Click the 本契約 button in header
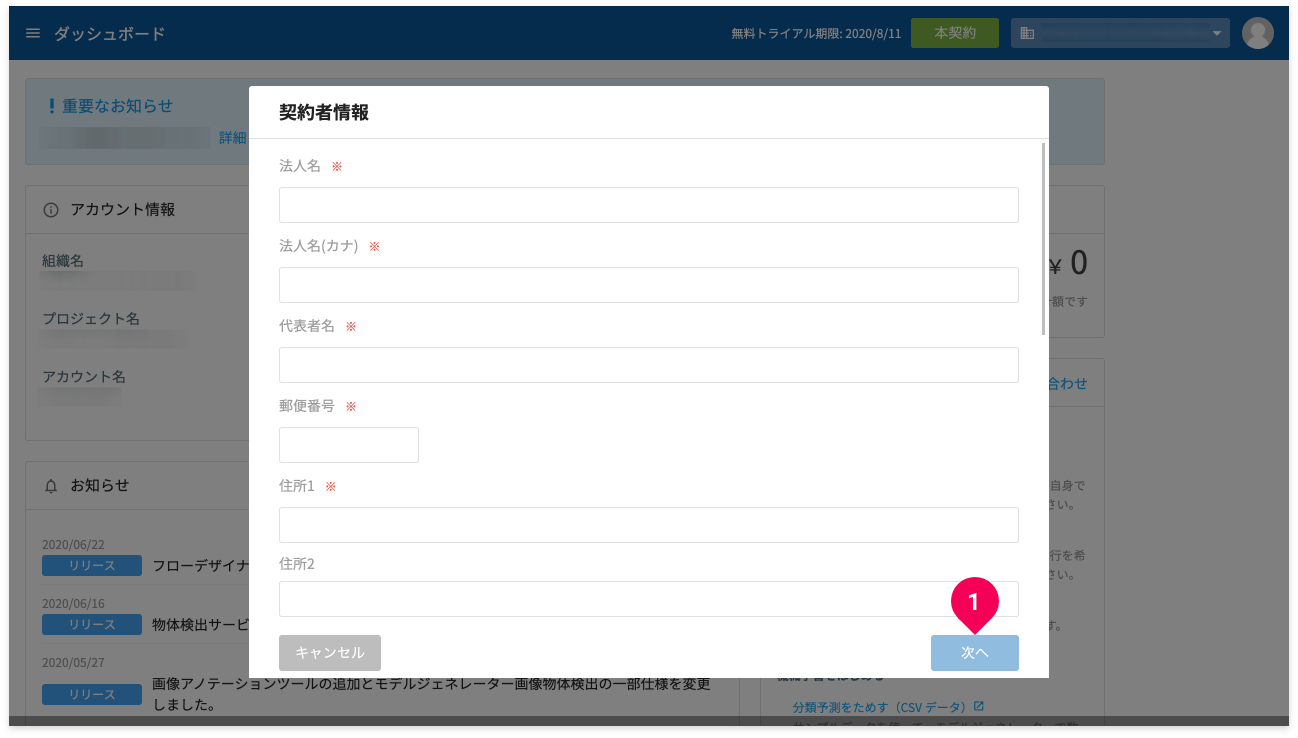The height and width of the screenshot is (738, 1298). click(x=954, y=33)
